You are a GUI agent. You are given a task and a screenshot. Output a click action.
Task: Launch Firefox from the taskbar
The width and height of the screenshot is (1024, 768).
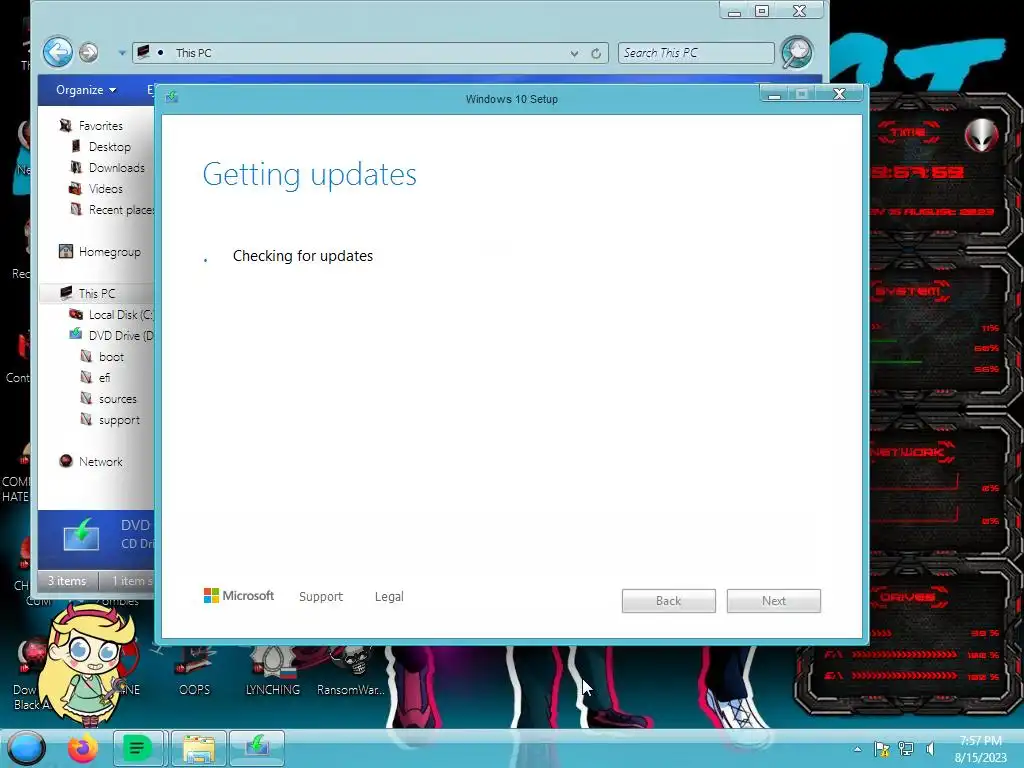83,748
